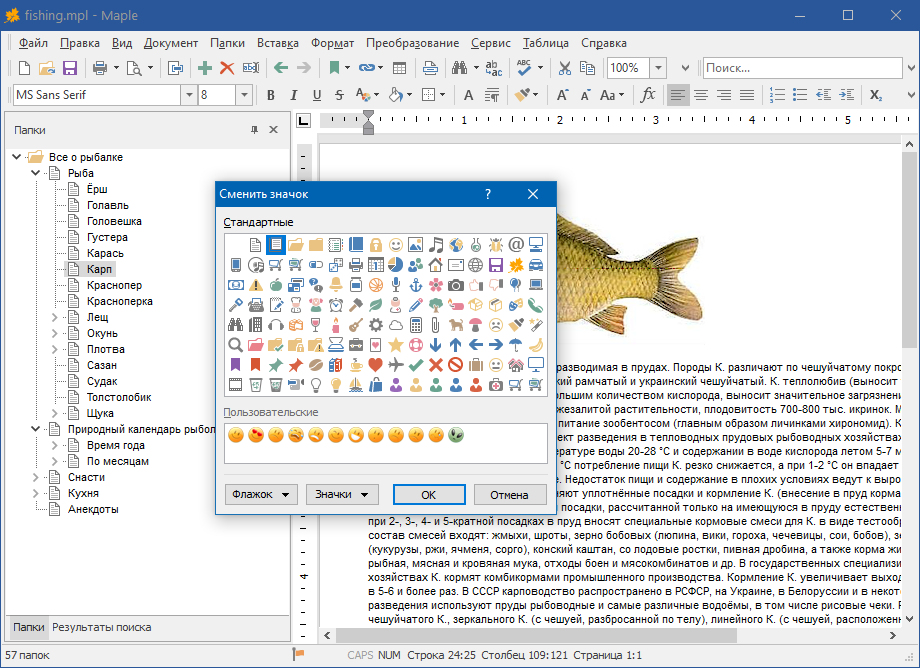The width and height of the screenshot is (920, 668).
Task: Confirm icon choice with OK button
Action: (429, 494)
